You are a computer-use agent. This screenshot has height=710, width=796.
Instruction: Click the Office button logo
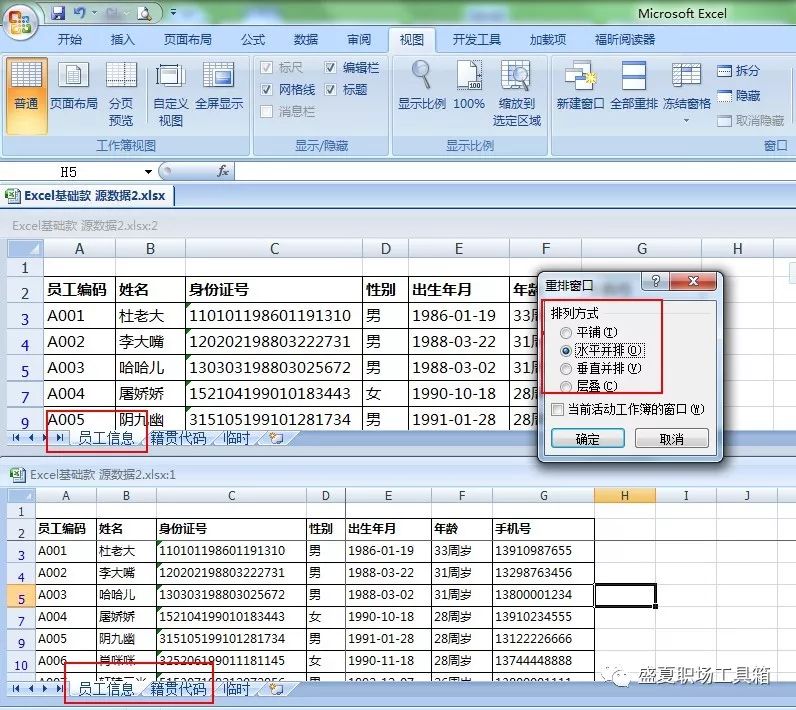pyautogui.click(x=20, y=21)
